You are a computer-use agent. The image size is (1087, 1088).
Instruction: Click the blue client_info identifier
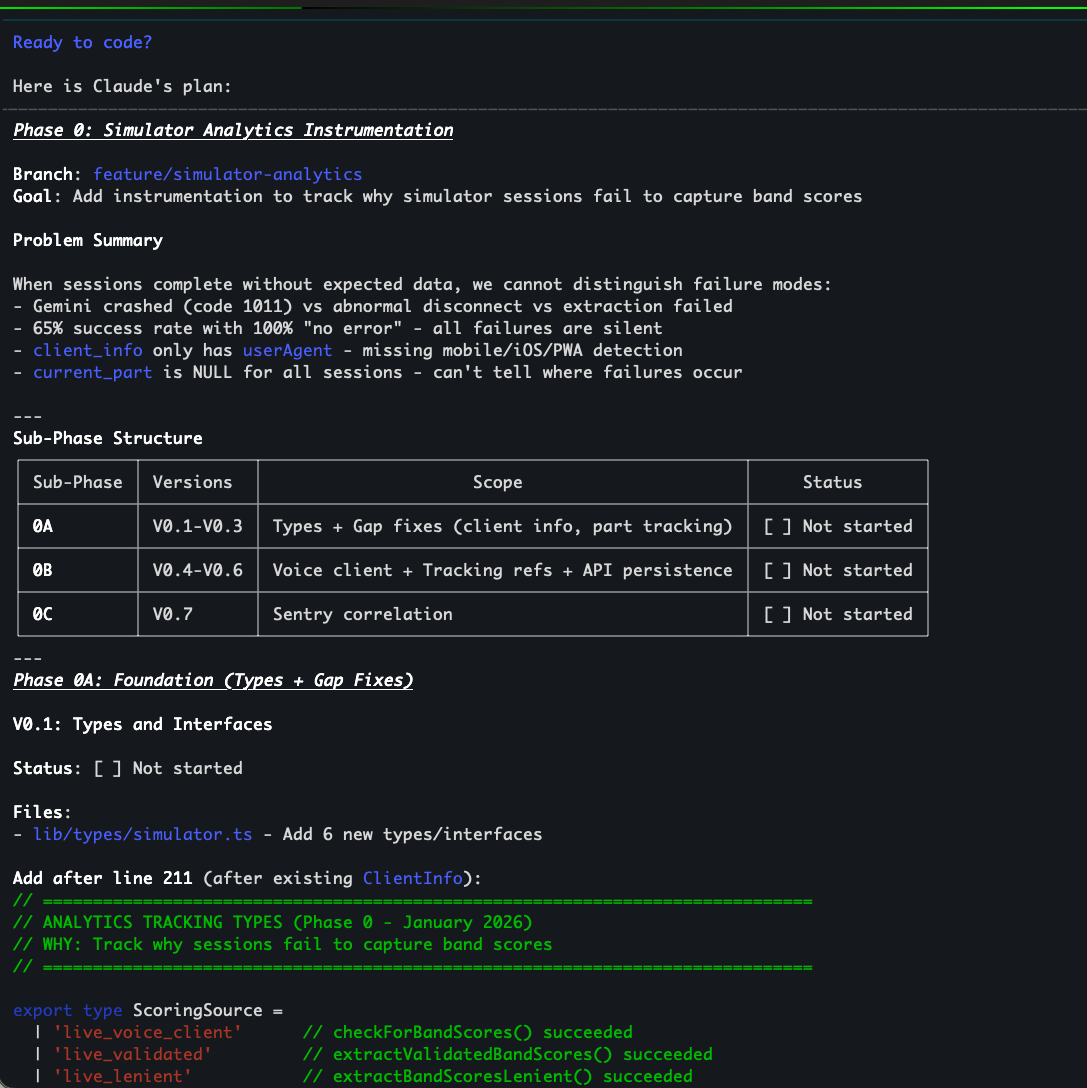[87, 350]
